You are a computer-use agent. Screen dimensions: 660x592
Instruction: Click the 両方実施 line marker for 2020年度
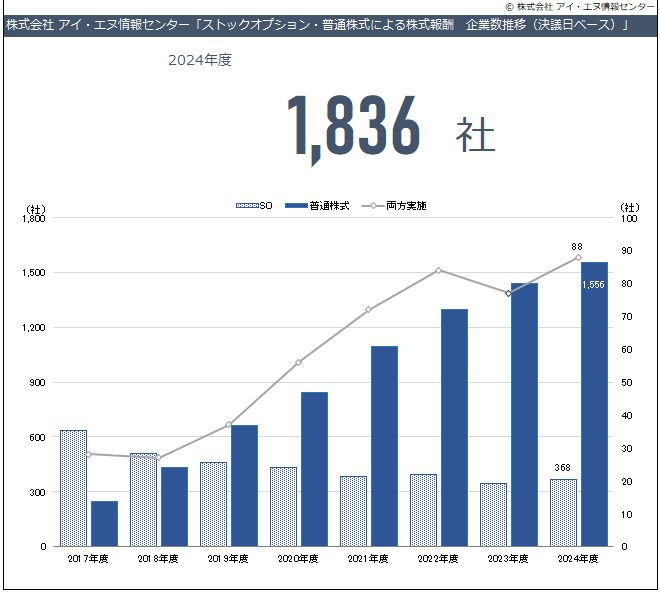coord(298,363)
